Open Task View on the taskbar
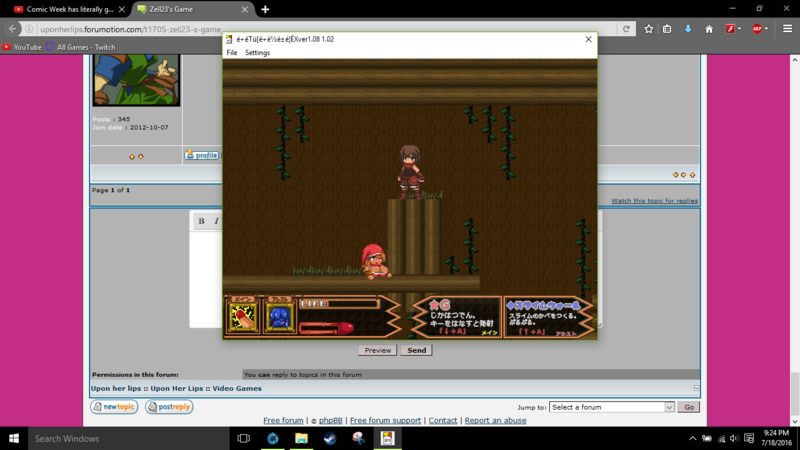Screen dimensions: 800x450 click(x=244, y=438)
